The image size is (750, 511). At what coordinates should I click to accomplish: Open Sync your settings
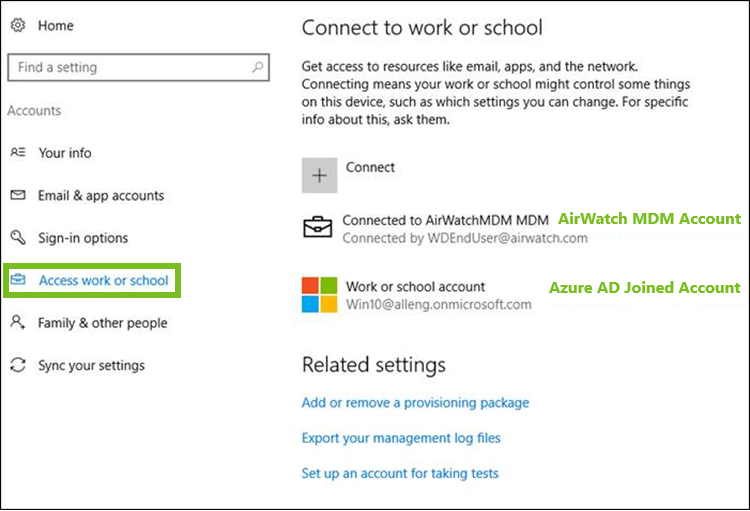(91, 366)
